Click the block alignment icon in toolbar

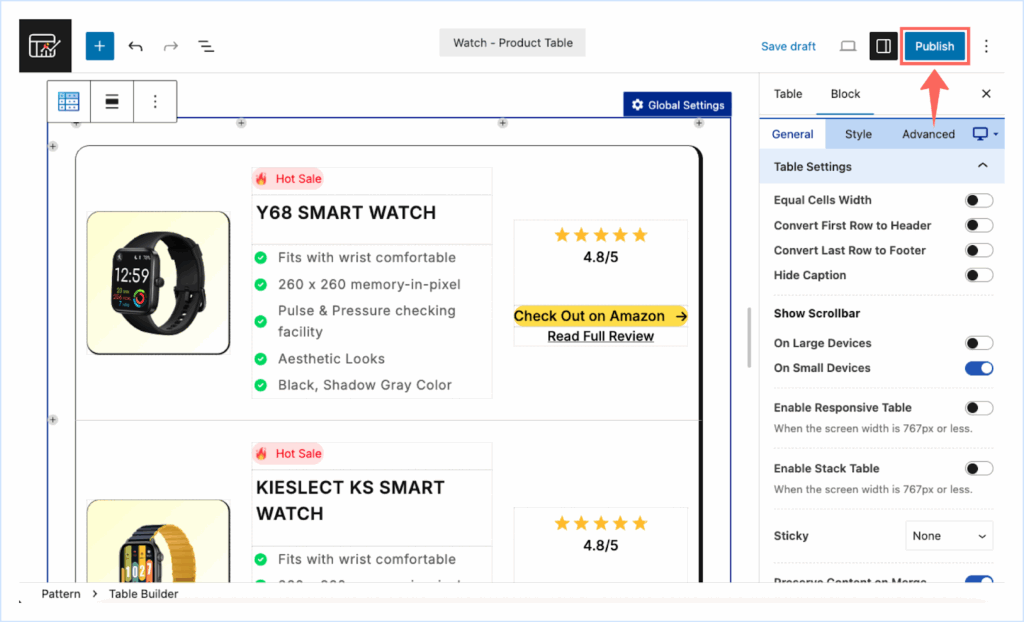coord(112,101)
